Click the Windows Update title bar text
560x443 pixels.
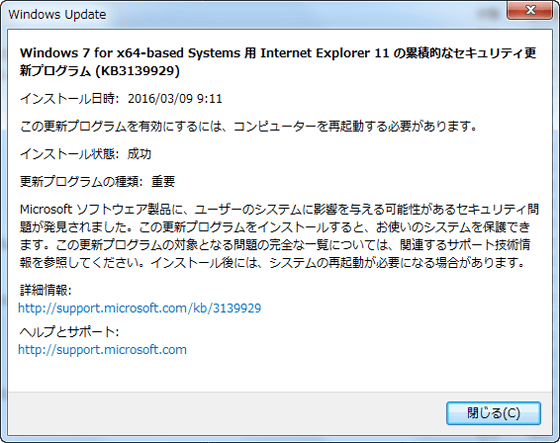tap(57, 15)
